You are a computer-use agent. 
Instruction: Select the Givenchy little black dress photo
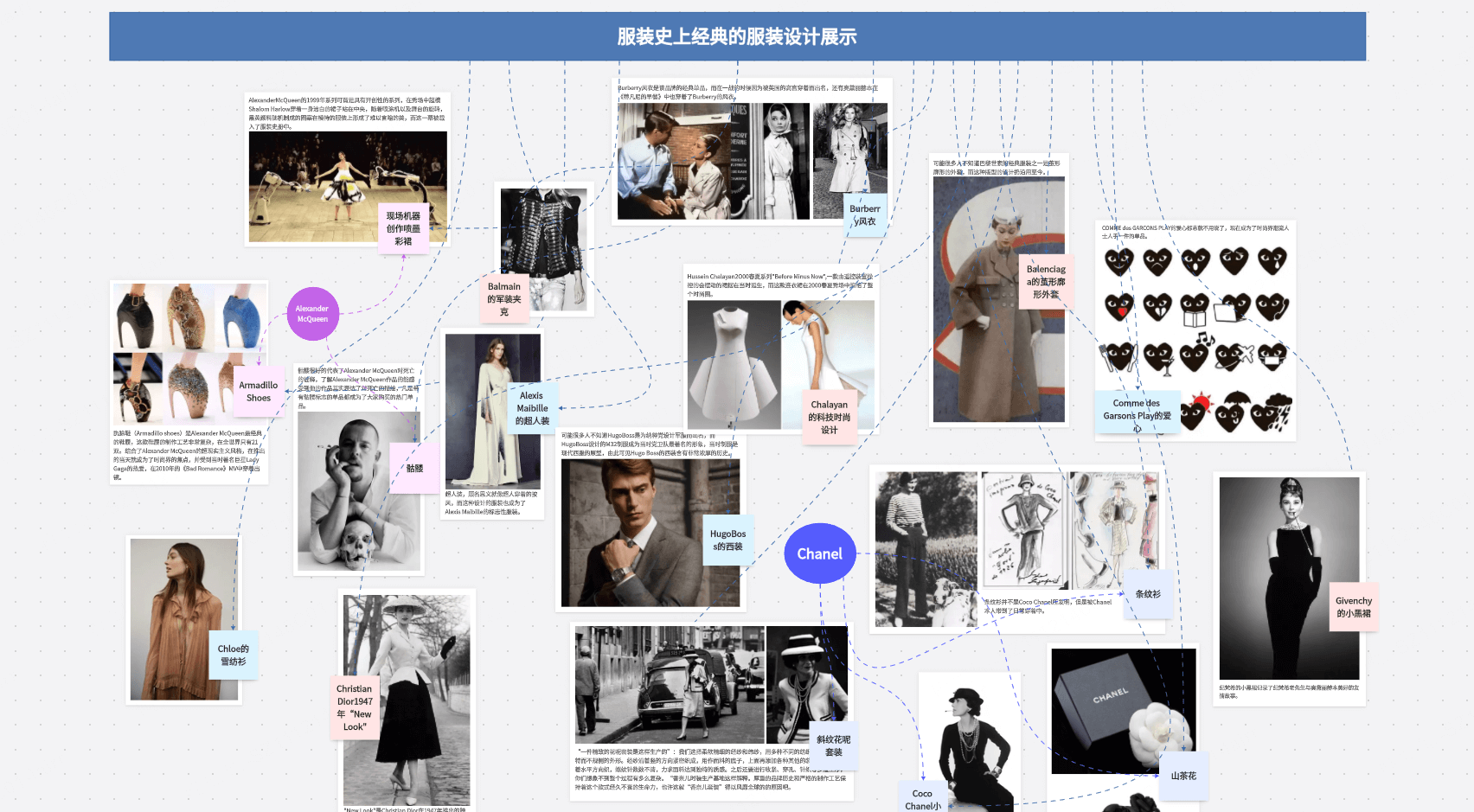coord(1289,579)
